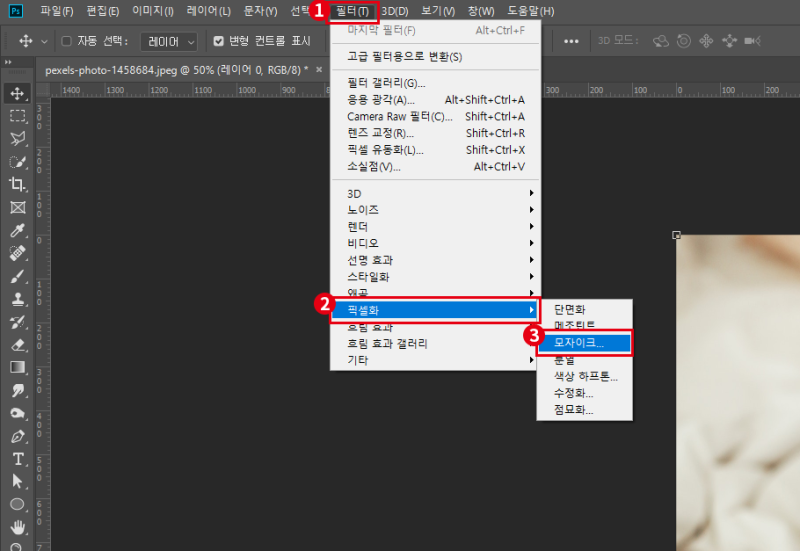The image size is (800, 551).
Task: Expand the 렌더 filter submenu
Action: point(435,227)
